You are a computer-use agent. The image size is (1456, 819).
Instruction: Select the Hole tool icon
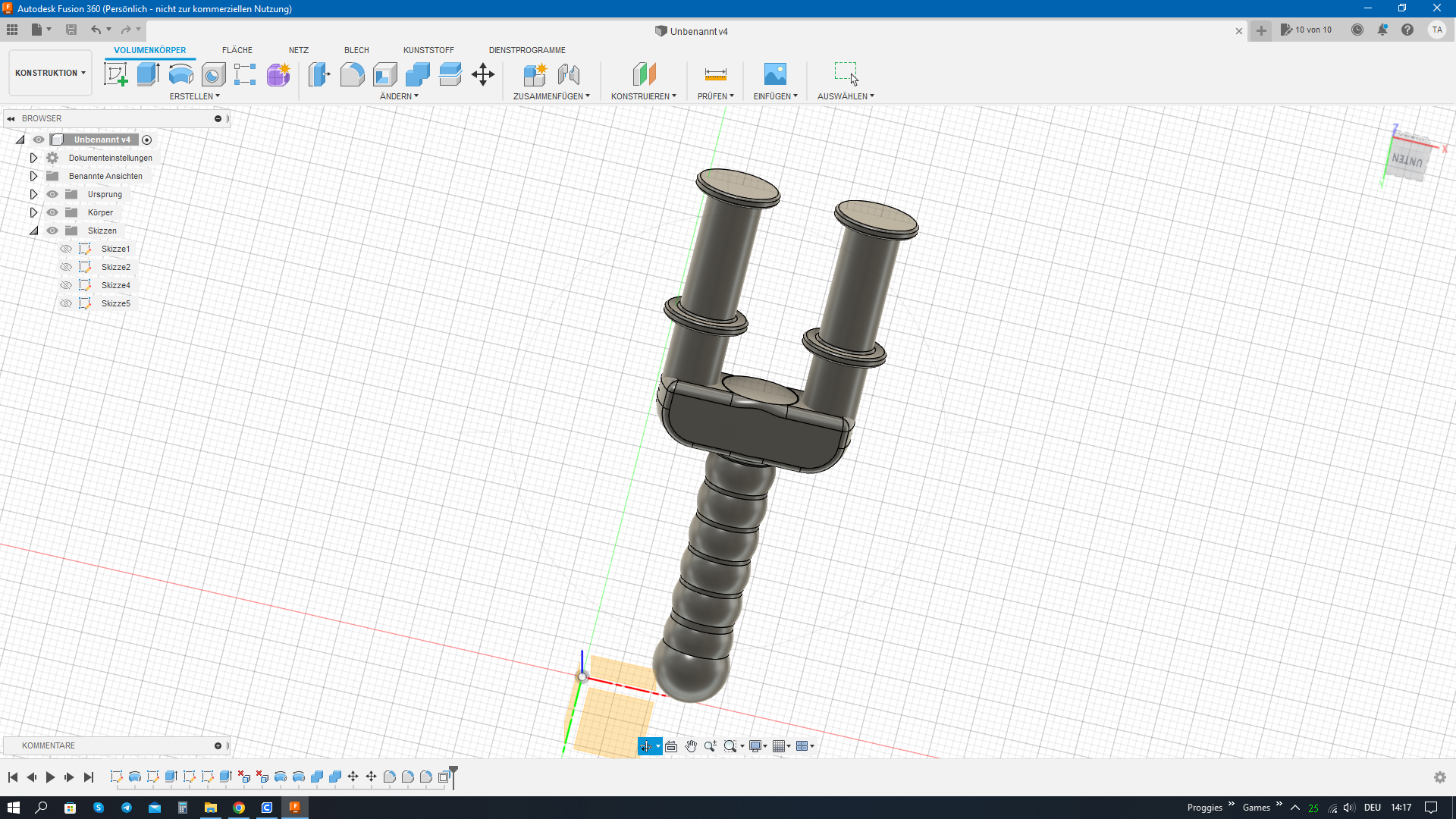[x=213, y=74]
